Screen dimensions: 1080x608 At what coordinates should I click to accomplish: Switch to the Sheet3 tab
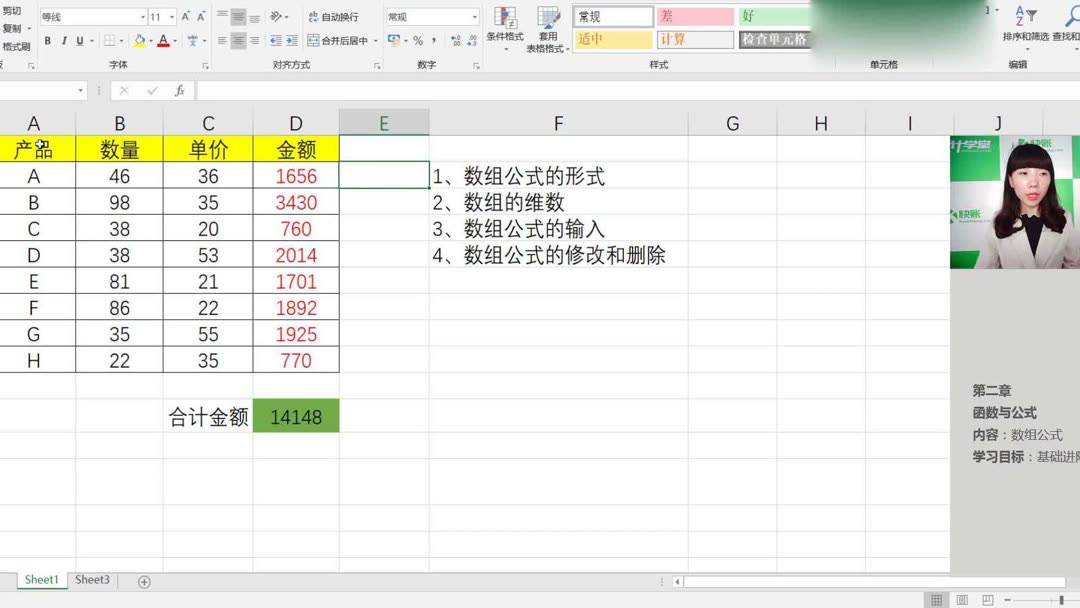(x=91, y=580)
